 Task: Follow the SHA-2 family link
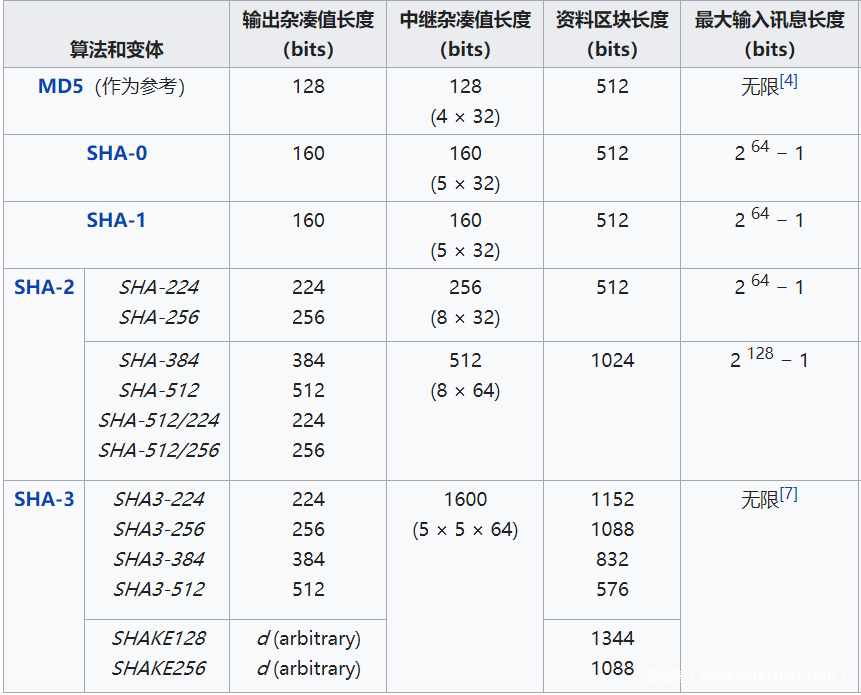pos(44,287)
